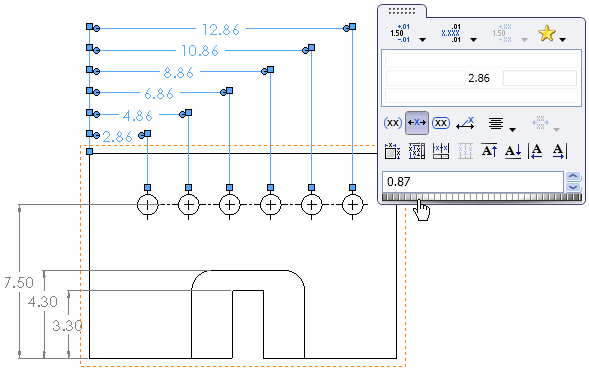Open the favorites star dropdown
This screenshot has width=589, height=370.
[x=562, y=39]
